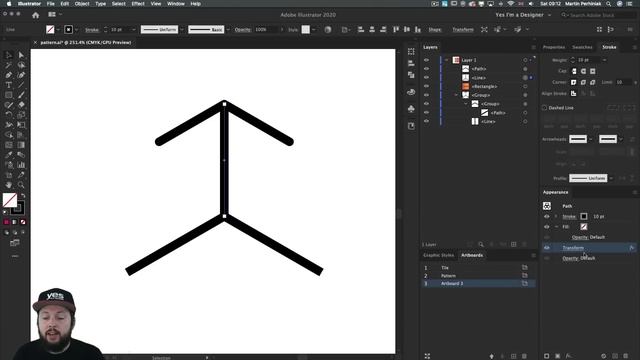The height and width of the screenshot is (360, 640).
Task: Click the Home icon in the top bar
Action: click(36, 15)
